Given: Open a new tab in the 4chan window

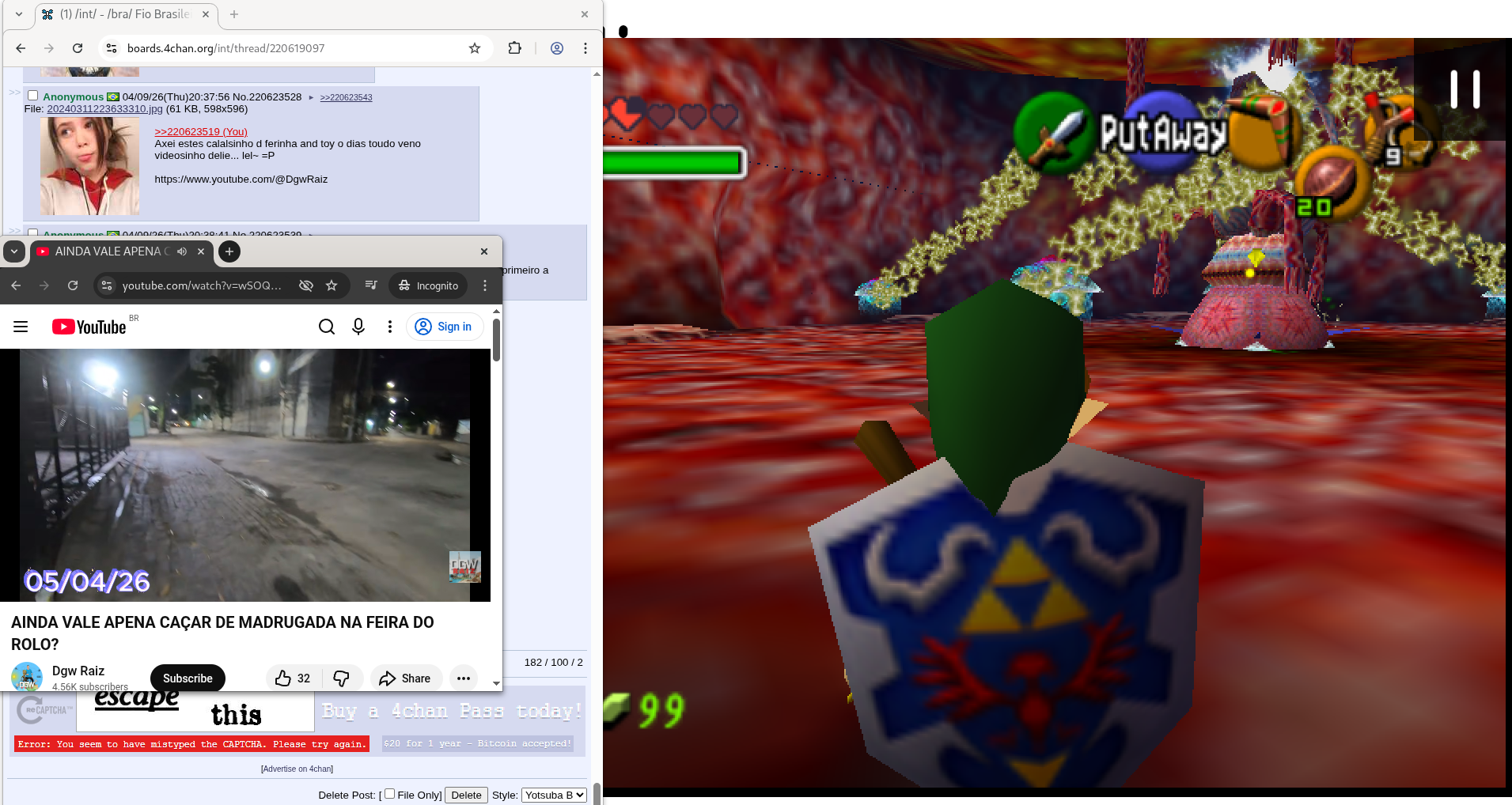Looking at the screenshot, I should coord(234,14).
